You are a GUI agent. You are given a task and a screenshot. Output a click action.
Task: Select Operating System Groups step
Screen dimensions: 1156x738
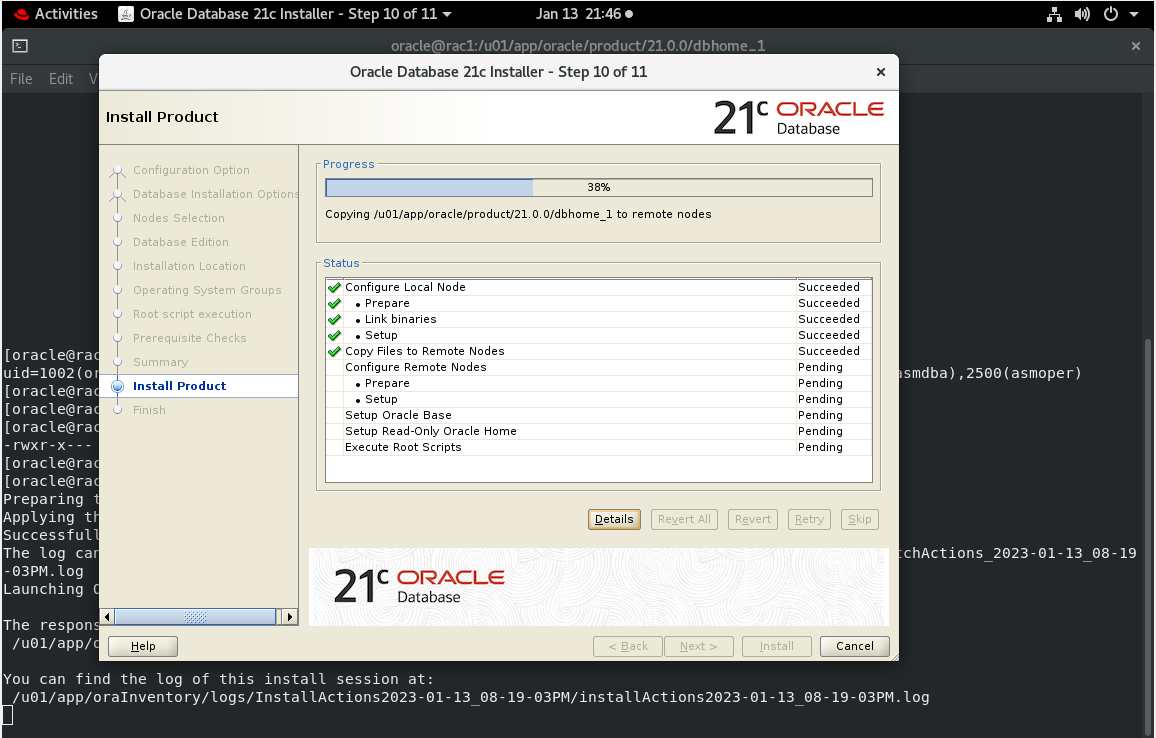(x=207, y=290)
